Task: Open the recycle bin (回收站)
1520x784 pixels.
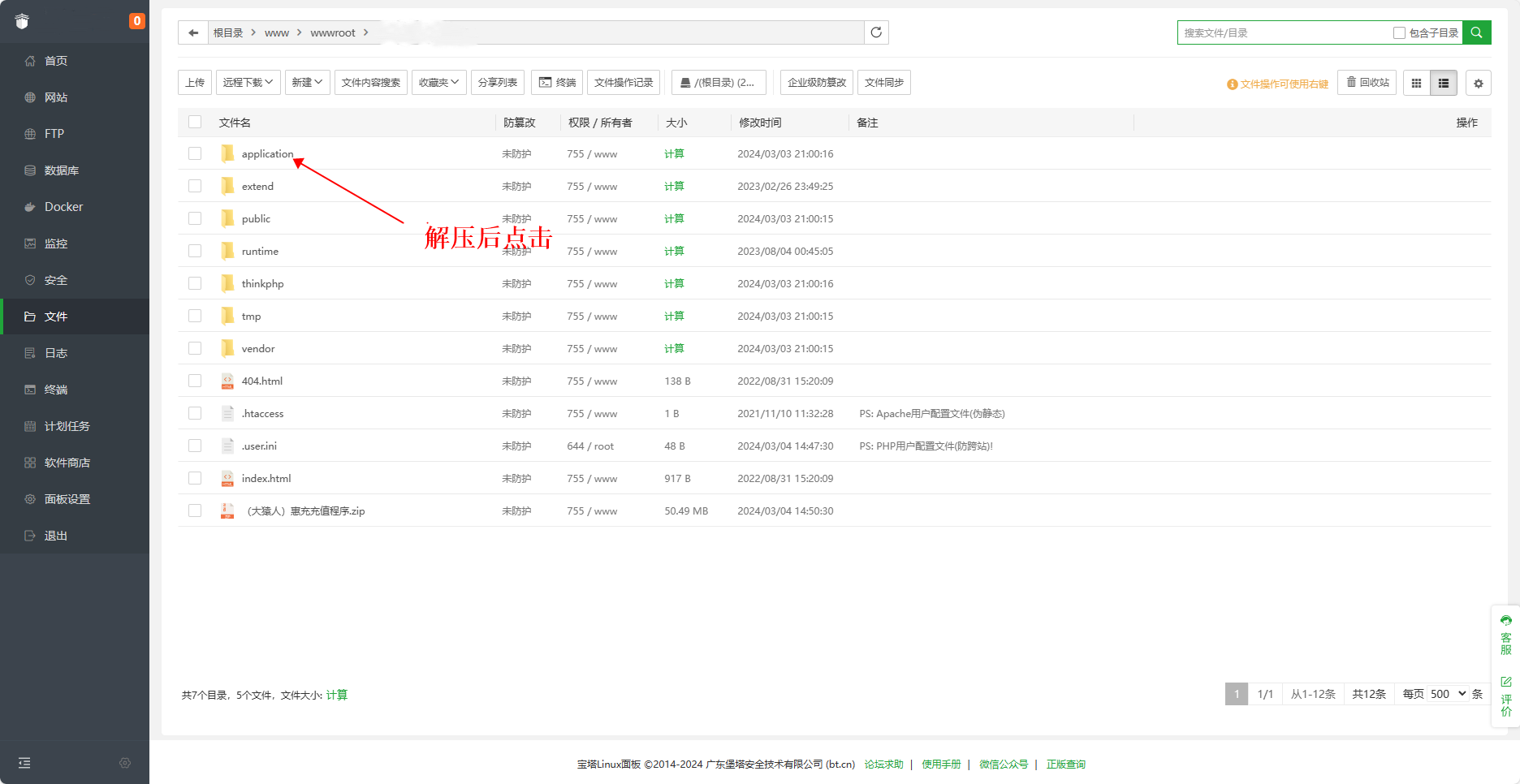Action: 1367,83
